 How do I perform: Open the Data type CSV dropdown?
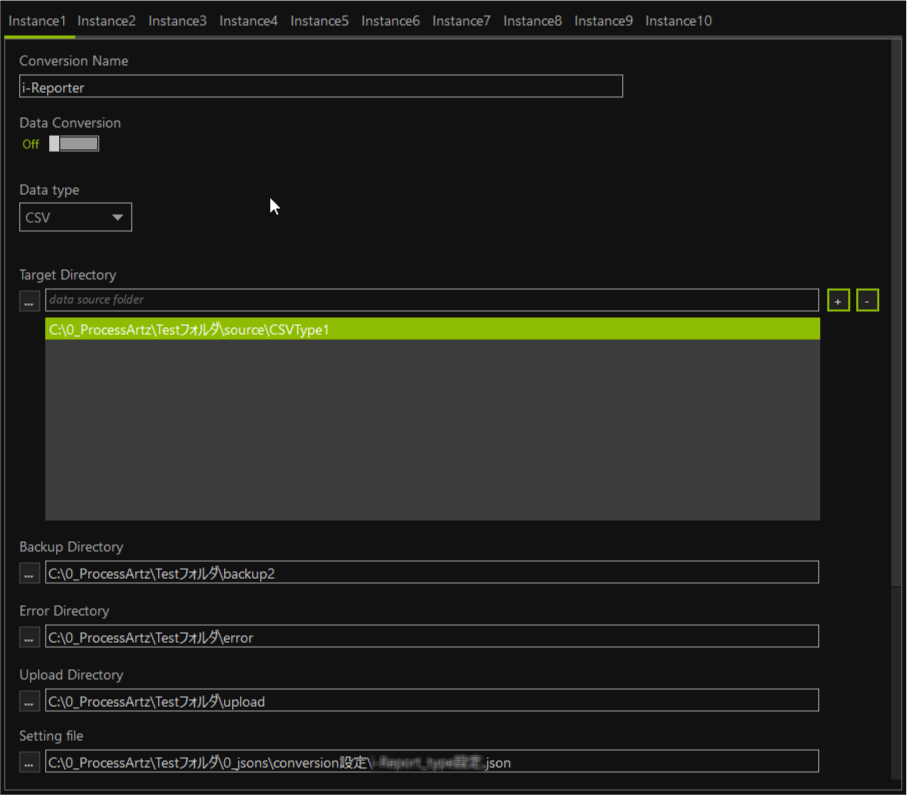tap(75, 217)
